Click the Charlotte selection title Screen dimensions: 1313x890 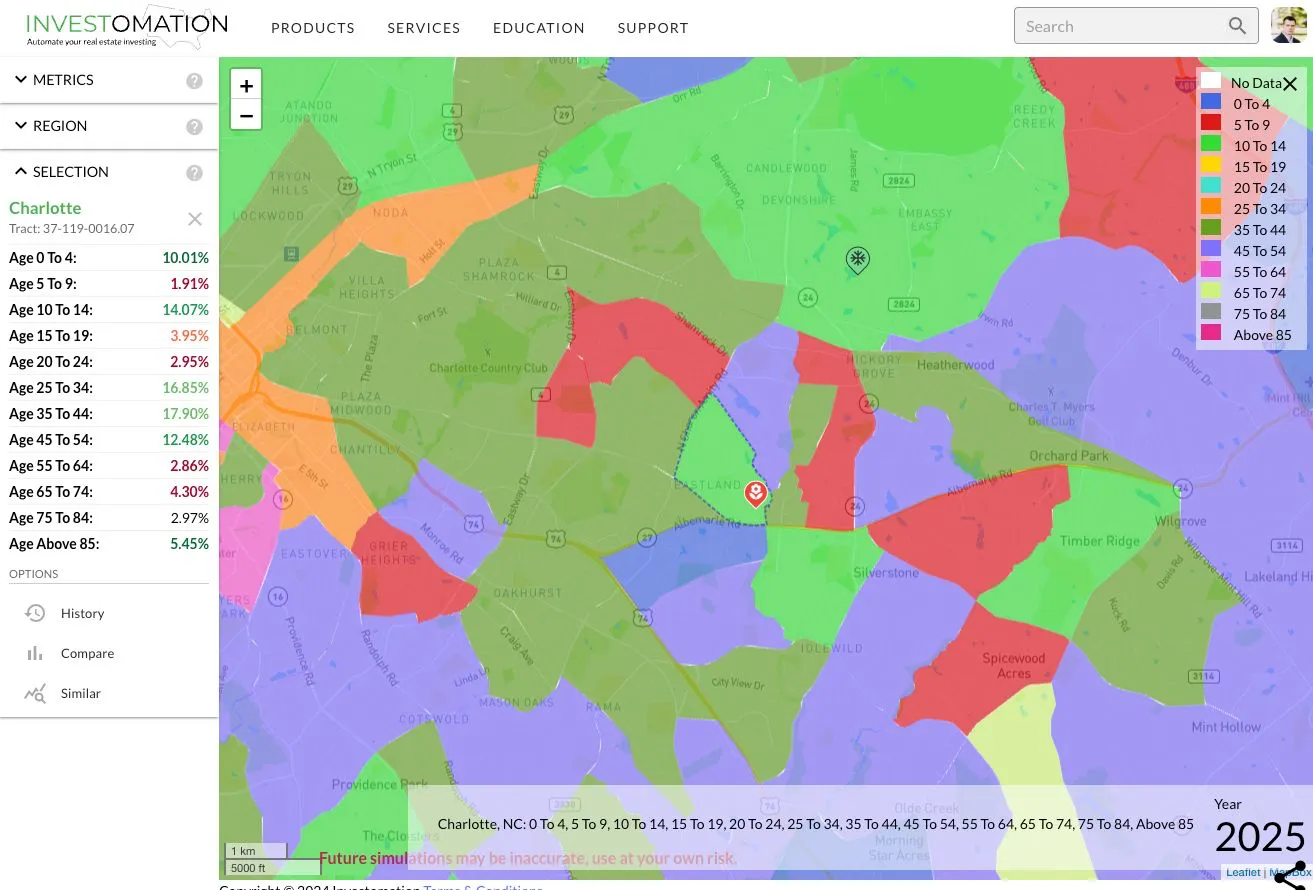[x=45, y=208]
